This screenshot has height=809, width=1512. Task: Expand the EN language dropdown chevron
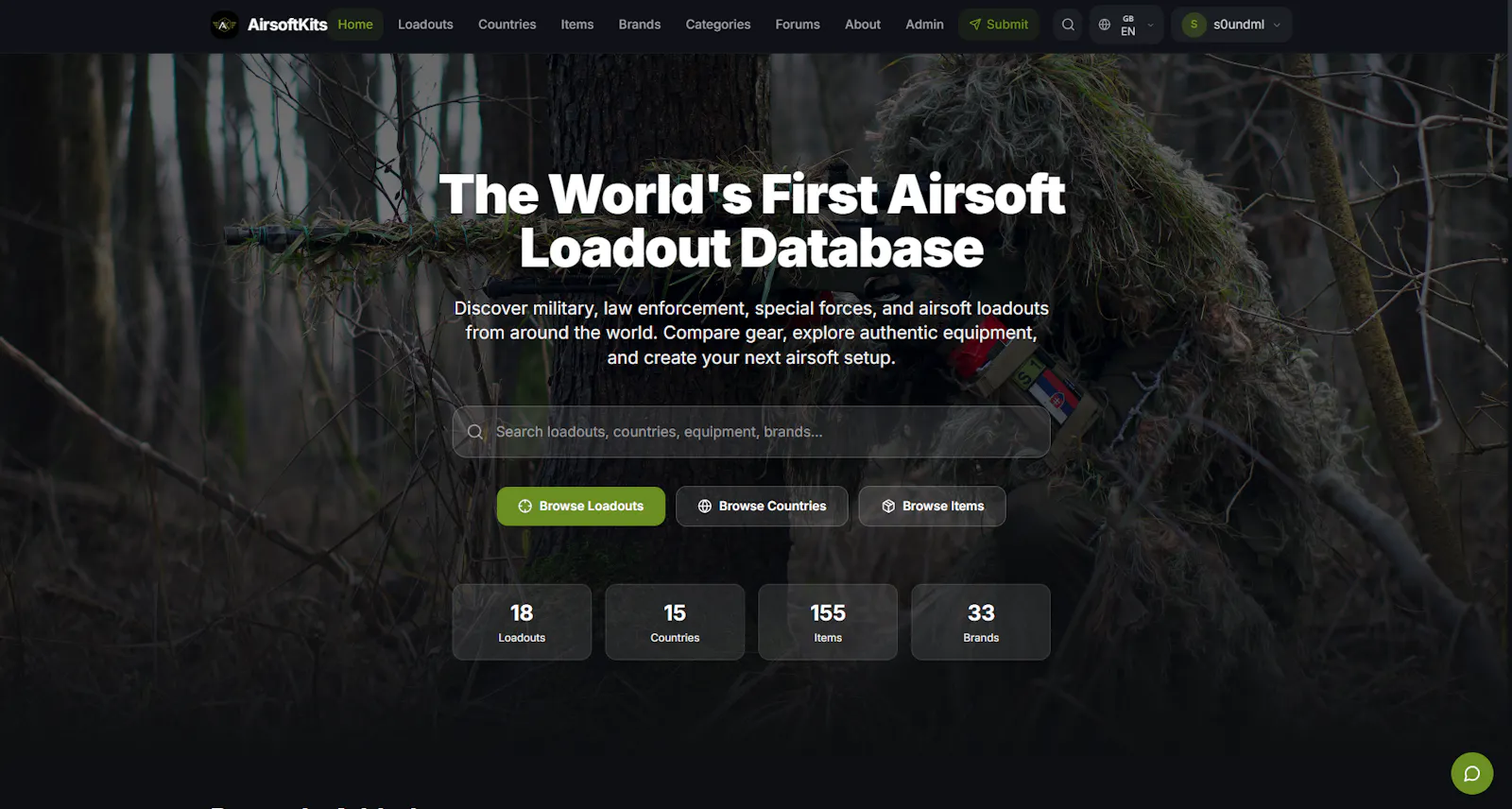[1150, 26]
